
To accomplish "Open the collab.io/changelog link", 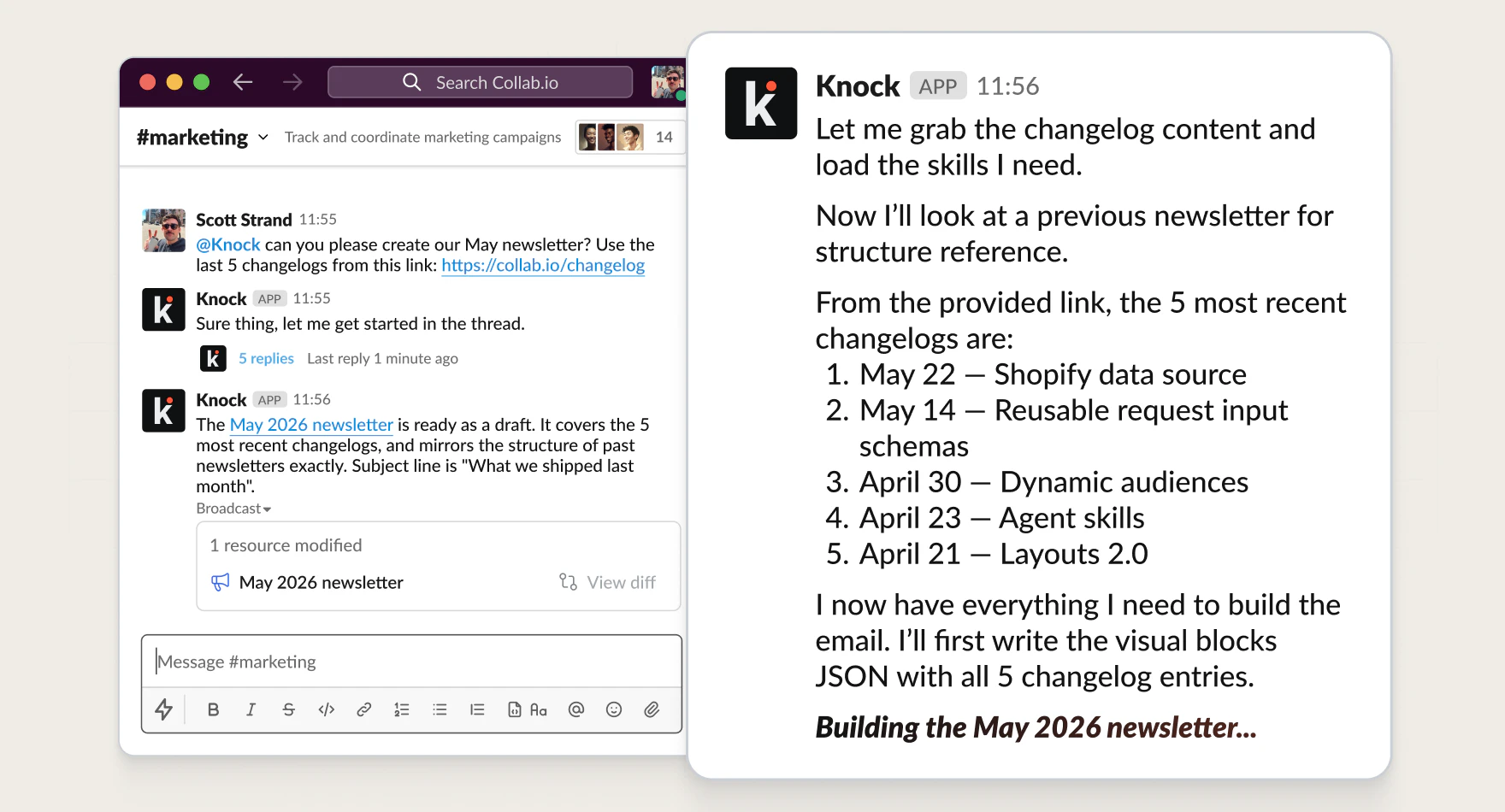I will click(543, 265).
